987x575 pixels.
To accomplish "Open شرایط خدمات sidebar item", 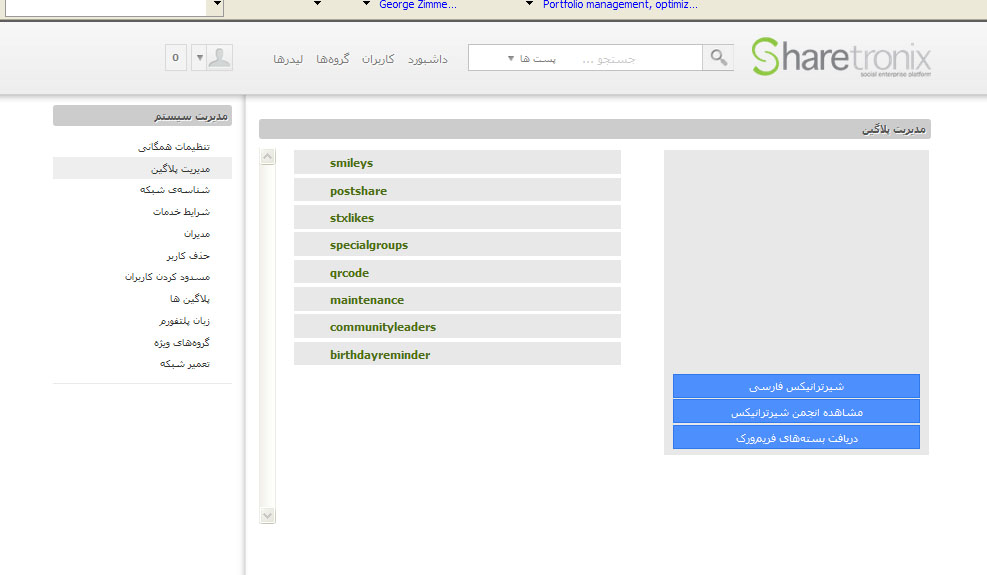I will [x=181, y=212].
